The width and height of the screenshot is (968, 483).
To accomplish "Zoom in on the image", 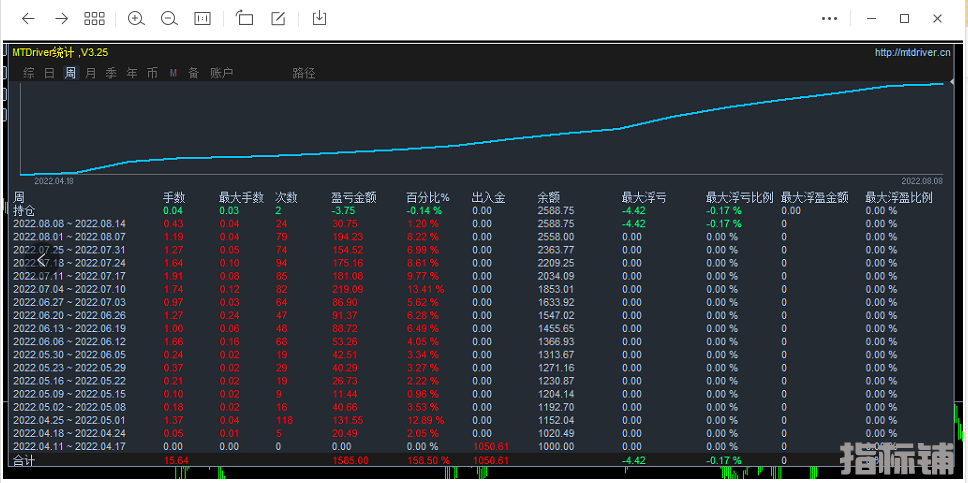I will tap(136, 18).
